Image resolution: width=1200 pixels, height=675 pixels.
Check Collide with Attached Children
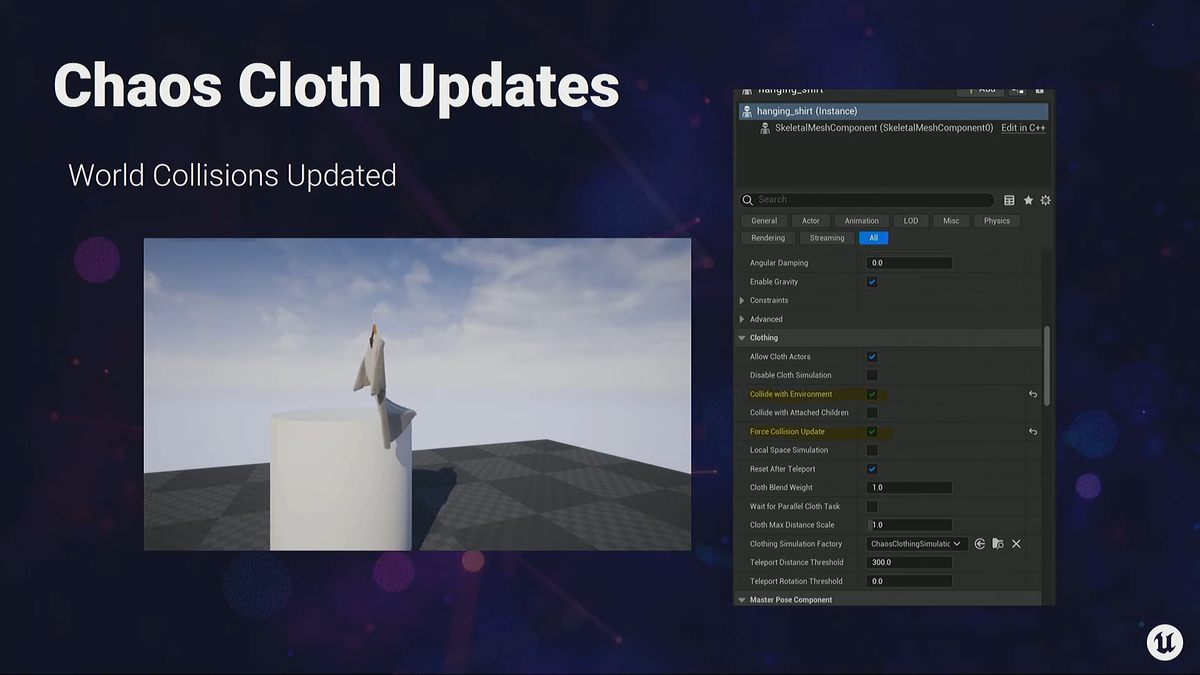(872, 413)
